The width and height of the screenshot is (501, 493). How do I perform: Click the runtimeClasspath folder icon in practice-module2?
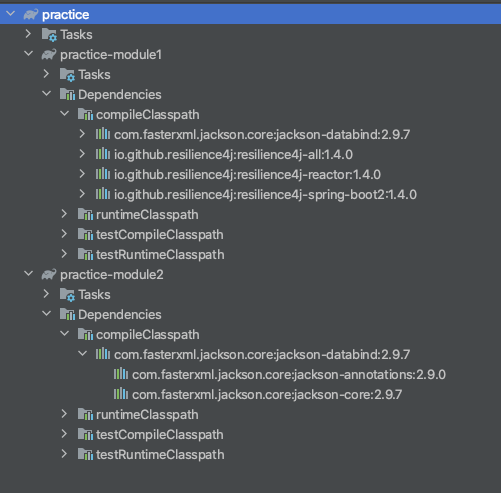[x=85, y=414]
